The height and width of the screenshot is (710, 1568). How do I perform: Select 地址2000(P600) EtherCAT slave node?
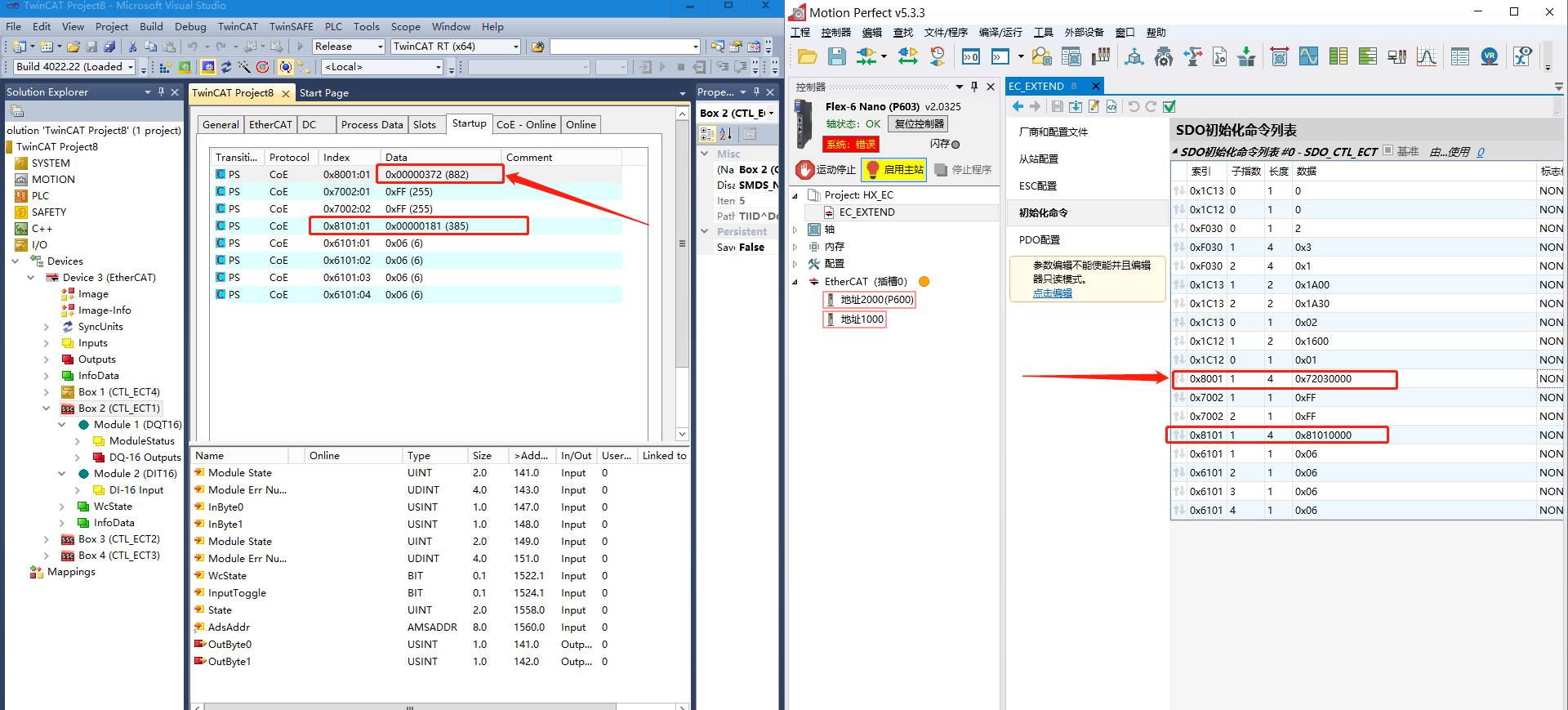point(870,300)
